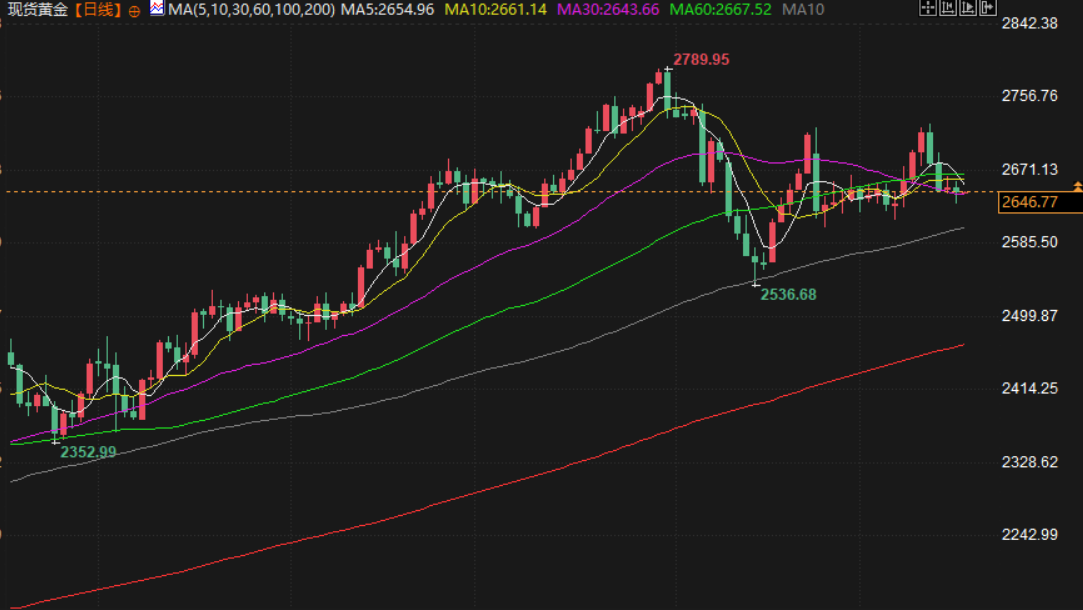This screenshot has width=1083, height=610.
Task: Select the MA5:2654.96 legend value
Action: pyautogui.click(x=387, y=10)
